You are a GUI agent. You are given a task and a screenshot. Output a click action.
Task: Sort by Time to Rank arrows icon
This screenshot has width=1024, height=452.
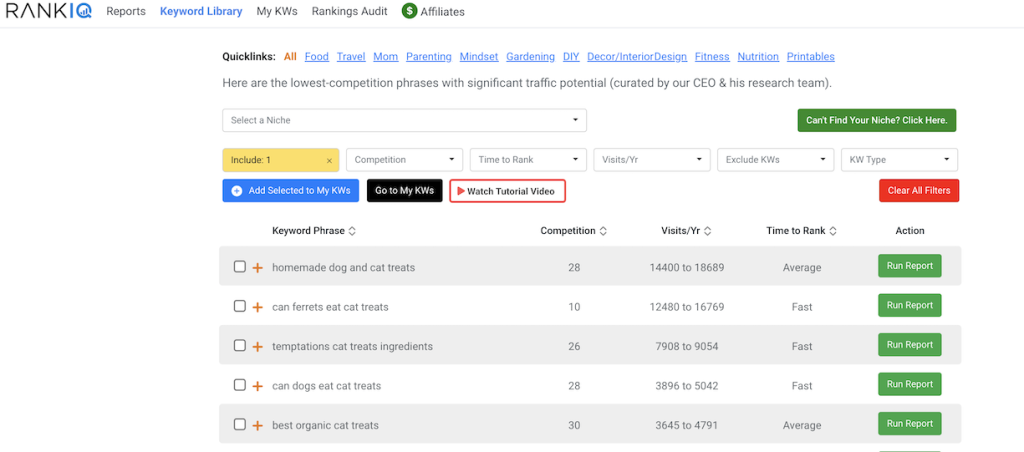(x=833, y=231)
